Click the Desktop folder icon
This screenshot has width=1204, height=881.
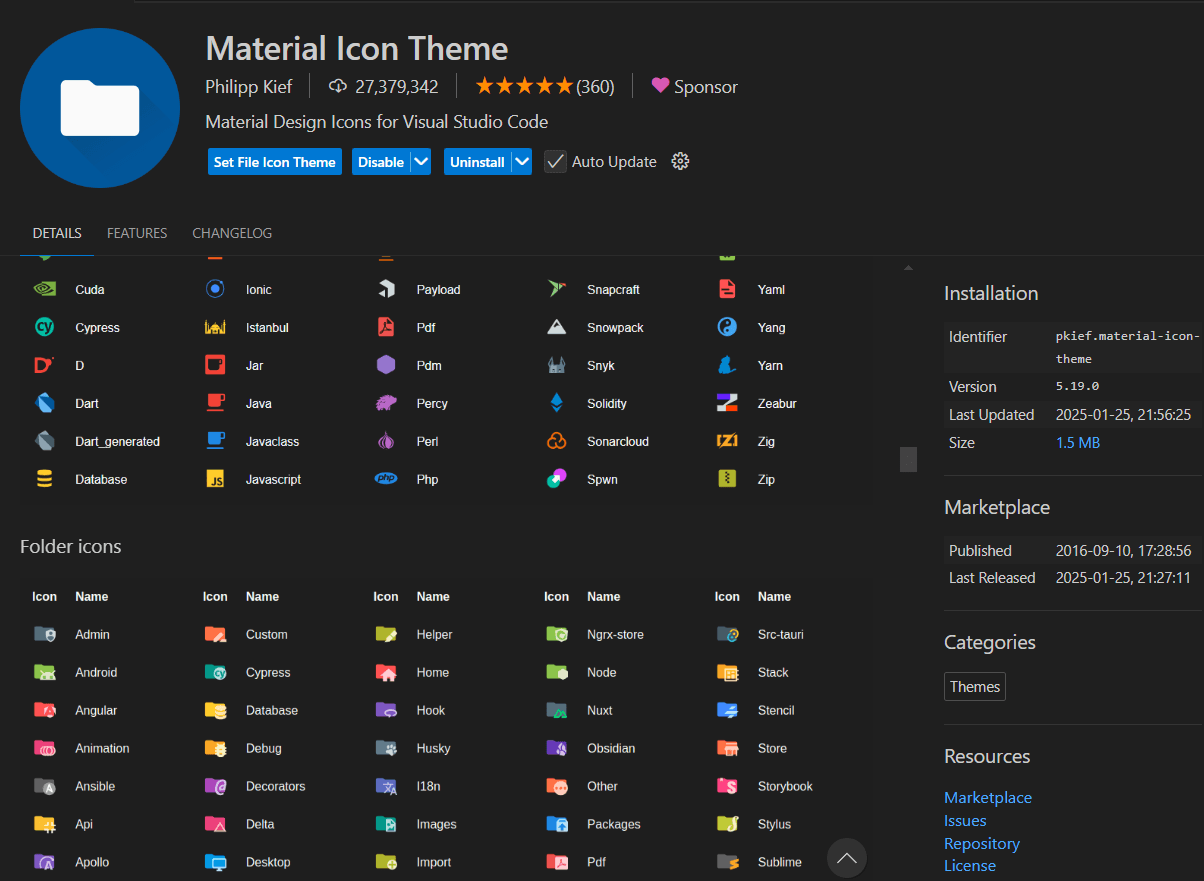(215, 862)
